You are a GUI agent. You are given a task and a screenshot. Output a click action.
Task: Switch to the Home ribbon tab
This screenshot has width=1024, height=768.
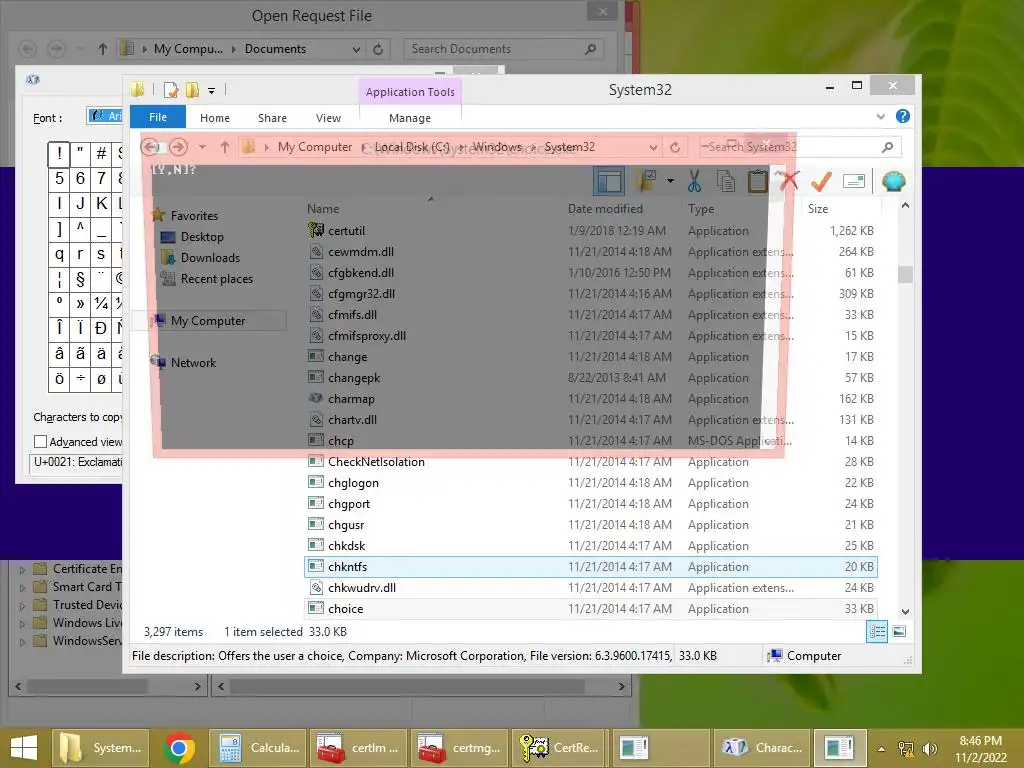pos(215,118)
